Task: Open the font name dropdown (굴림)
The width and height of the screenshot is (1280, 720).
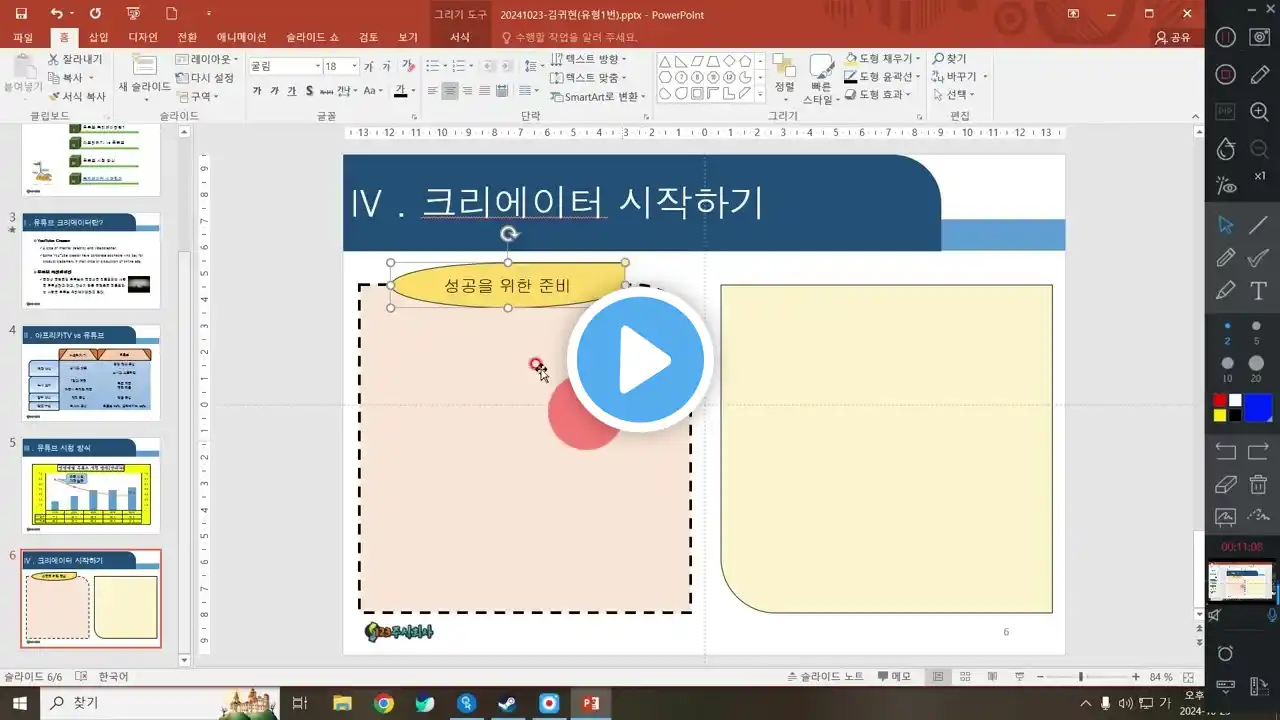Action: tap(318, 66)
